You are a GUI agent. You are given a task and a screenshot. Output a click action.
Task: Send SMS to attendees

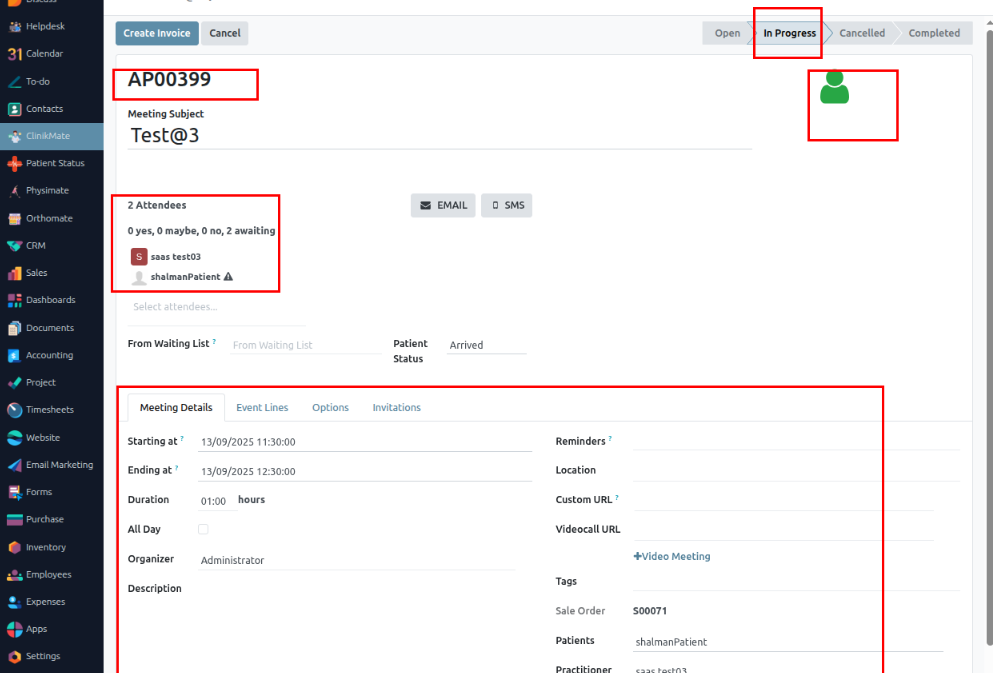[507, 205]
